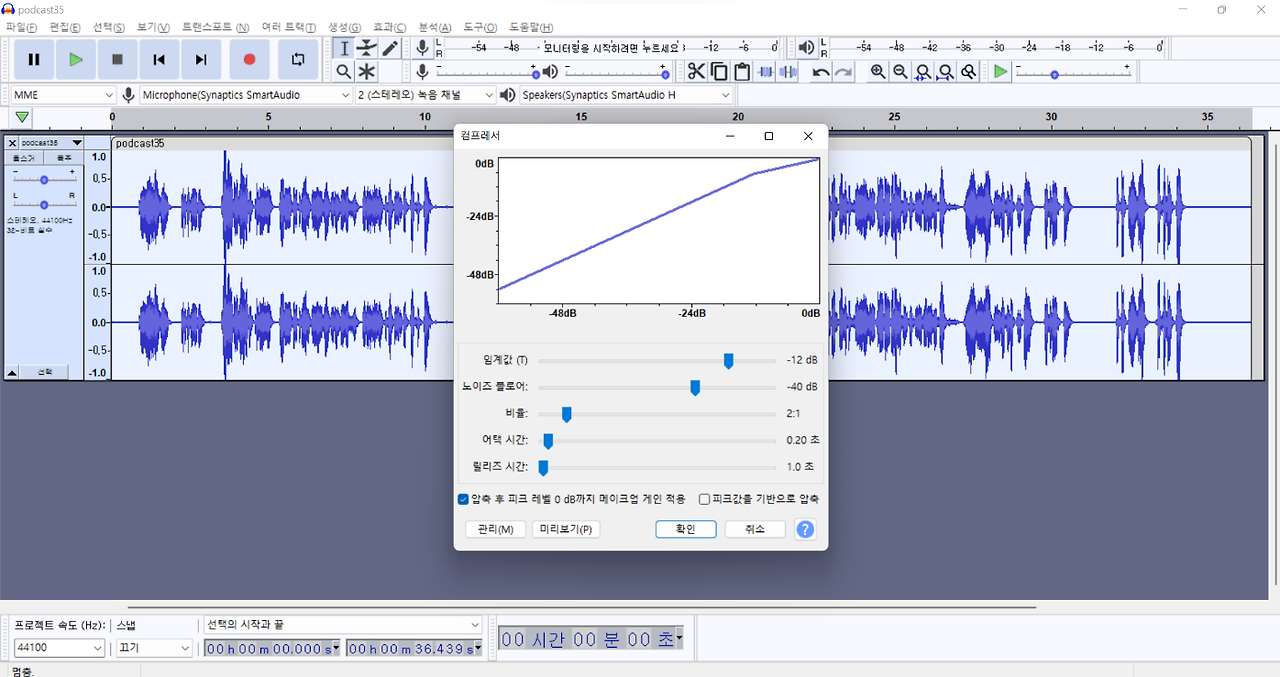Select the Draw pencil tool
The width and height of the screenshot is (1280, 677).
[x=390, y=48]
